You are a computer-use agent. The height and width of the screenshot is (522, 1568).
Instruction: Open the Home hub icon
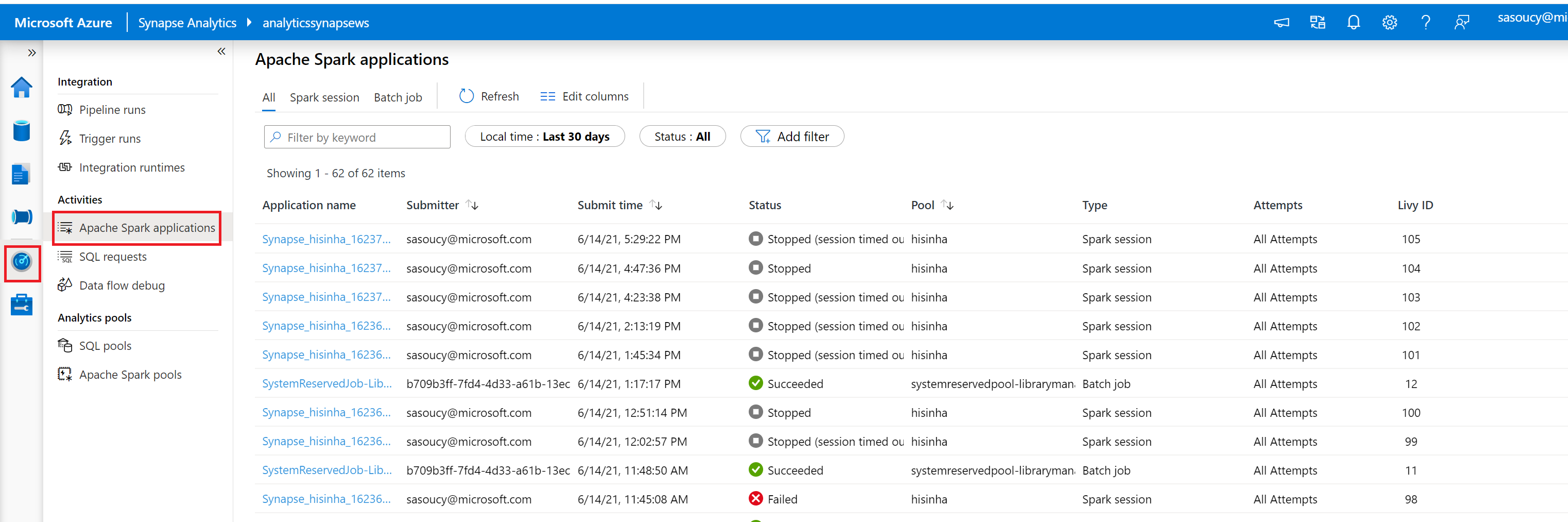point(22,87)
